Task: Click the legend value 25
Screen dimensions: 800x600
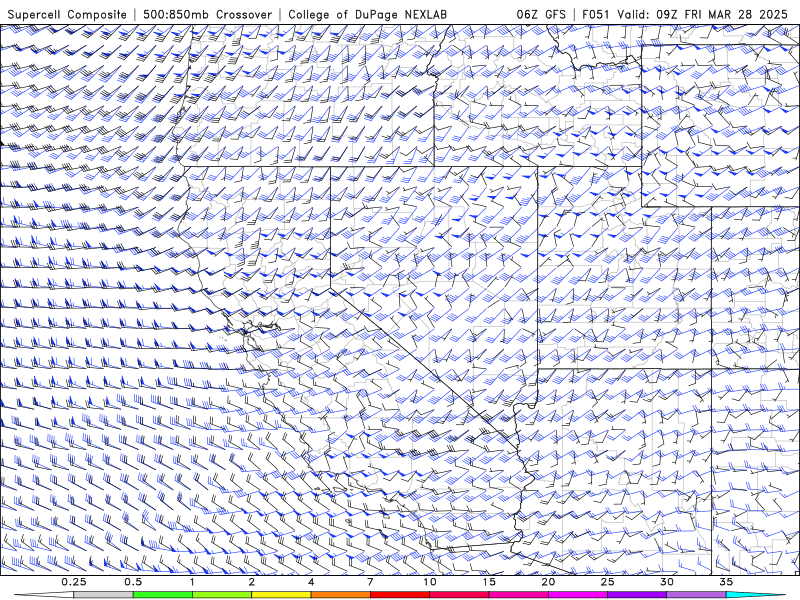Action: tap(607, 582)
